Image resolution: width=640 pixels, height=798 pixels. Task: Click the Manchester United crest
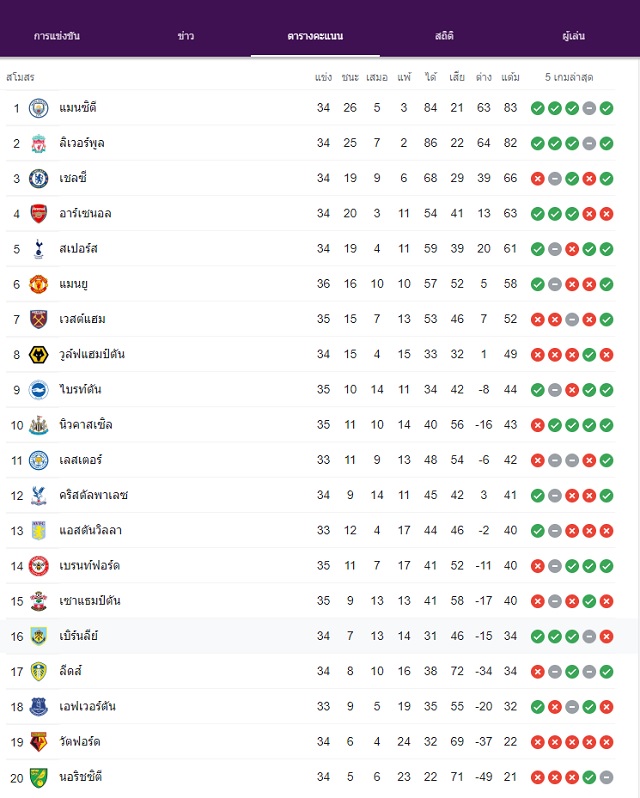coord(39,284)
